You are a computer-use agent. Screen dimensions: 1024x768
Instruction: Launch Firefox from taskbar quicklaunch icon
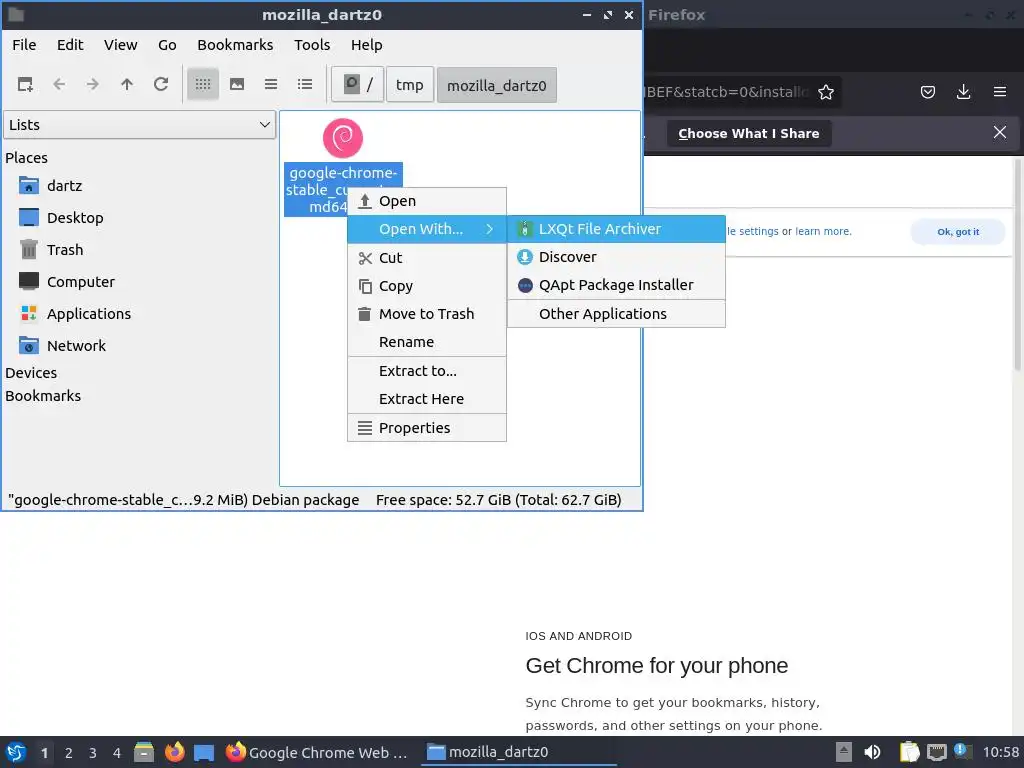click(x=174, y=752)
